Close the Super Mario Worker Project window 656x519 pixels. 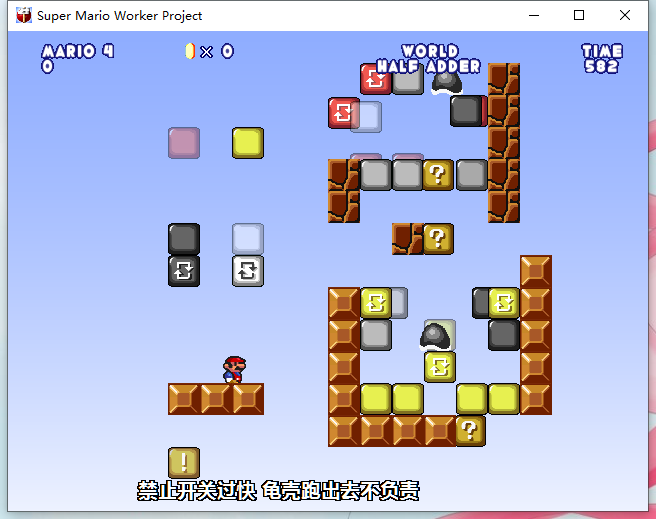[x=625, y=15]
